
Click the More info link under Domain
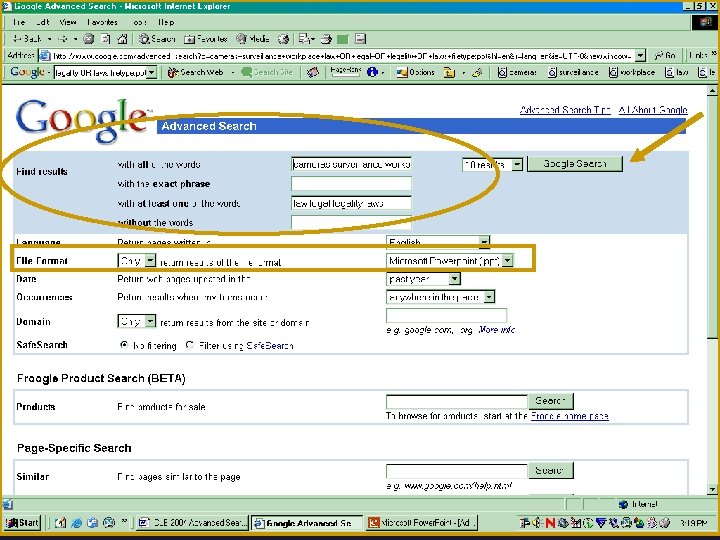(x=496, y=330)
